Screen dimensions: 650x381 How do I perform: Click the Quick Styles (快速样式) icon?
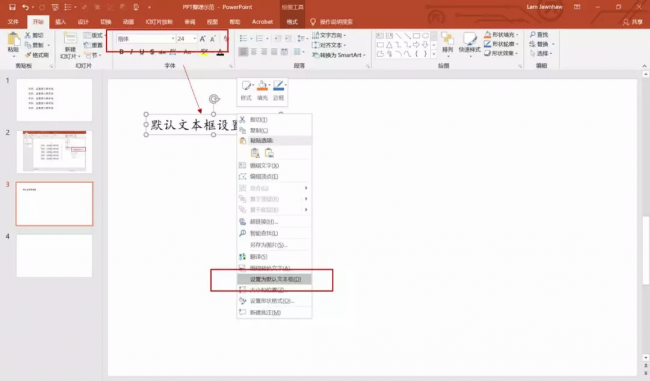(470, 39)
